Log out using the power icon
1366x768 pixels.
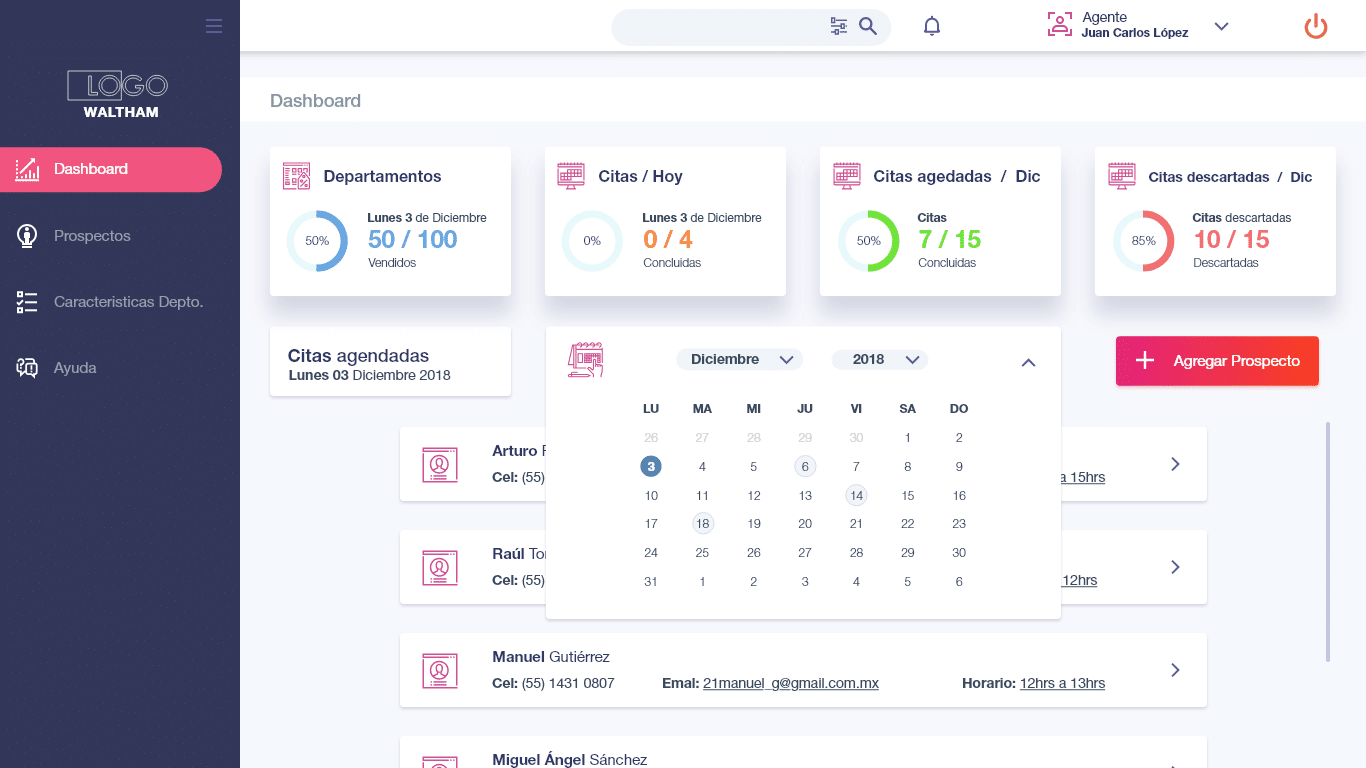tap(1316, 27)
